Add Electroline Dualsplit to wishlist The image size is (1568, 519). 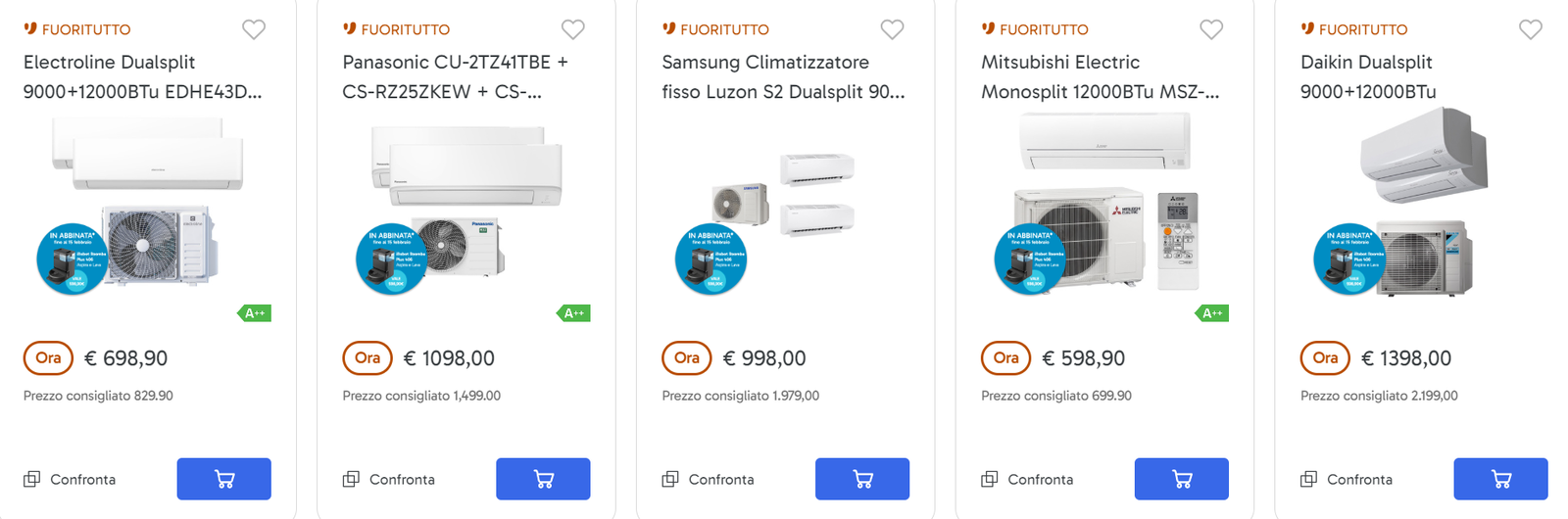pos(254,30)
